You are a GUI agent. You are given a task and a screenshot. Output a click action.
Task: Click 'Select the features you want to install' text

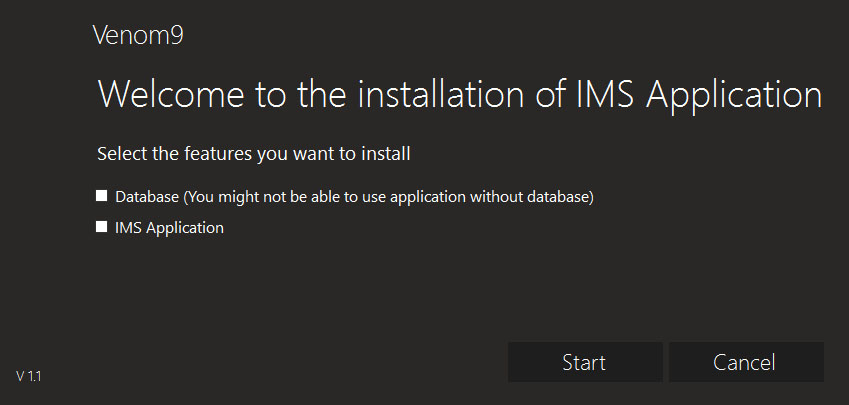pos(253,154)
